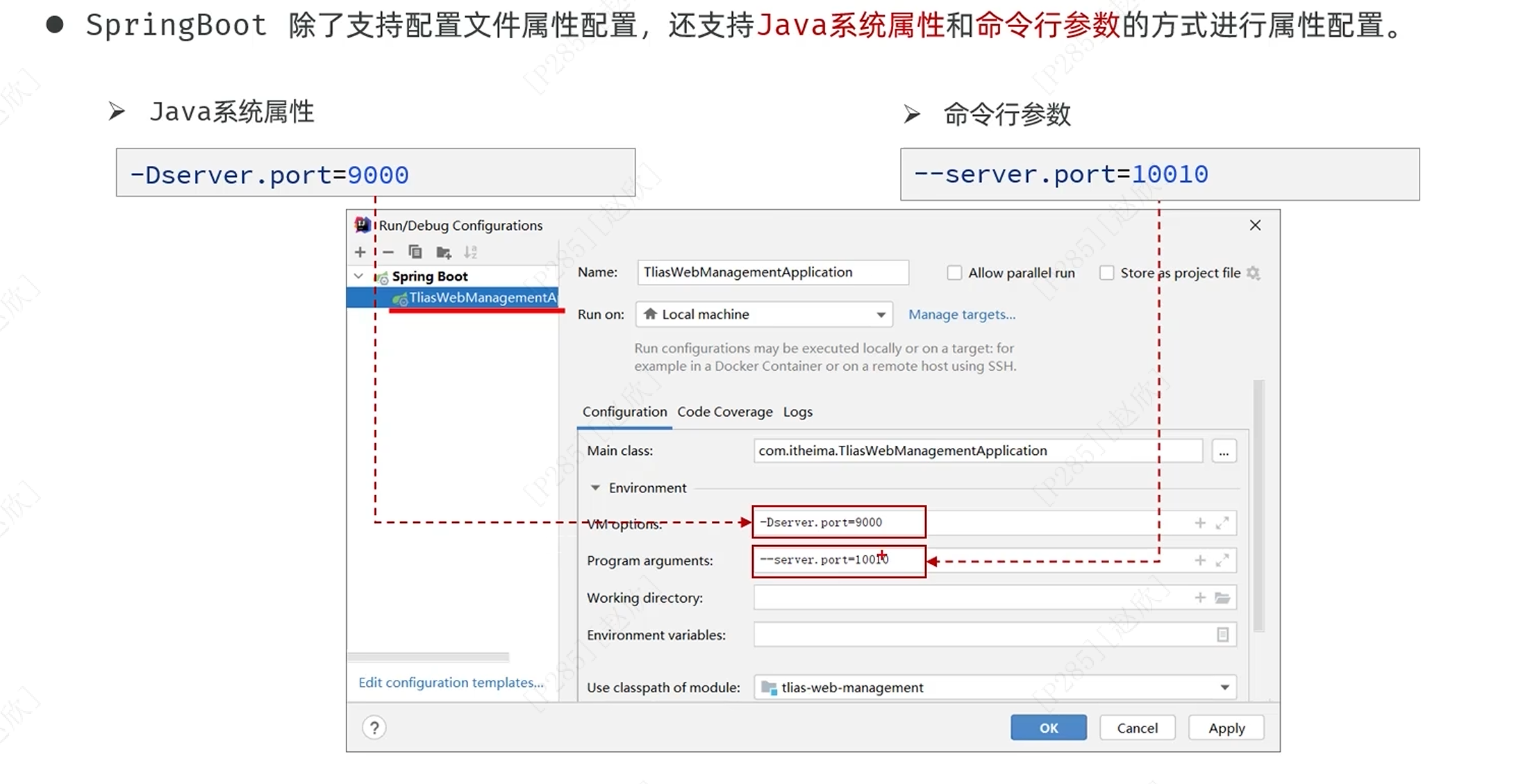1514x784 pixels.
Task: Check the Store as project file option
Action: [1107, 273]
